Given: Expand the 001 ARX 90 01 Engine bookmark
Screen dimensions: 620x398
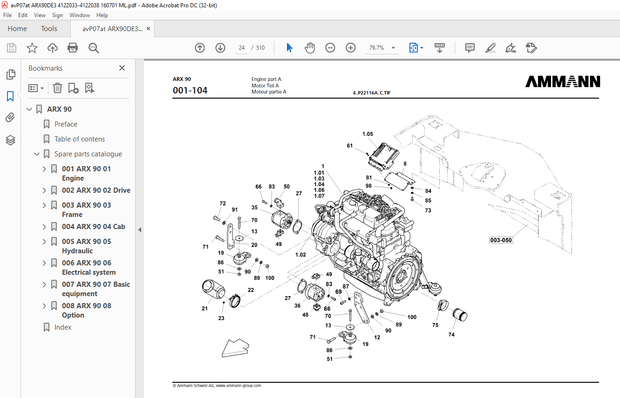Looking at the screenshot, I should click(x=44, y=169).
